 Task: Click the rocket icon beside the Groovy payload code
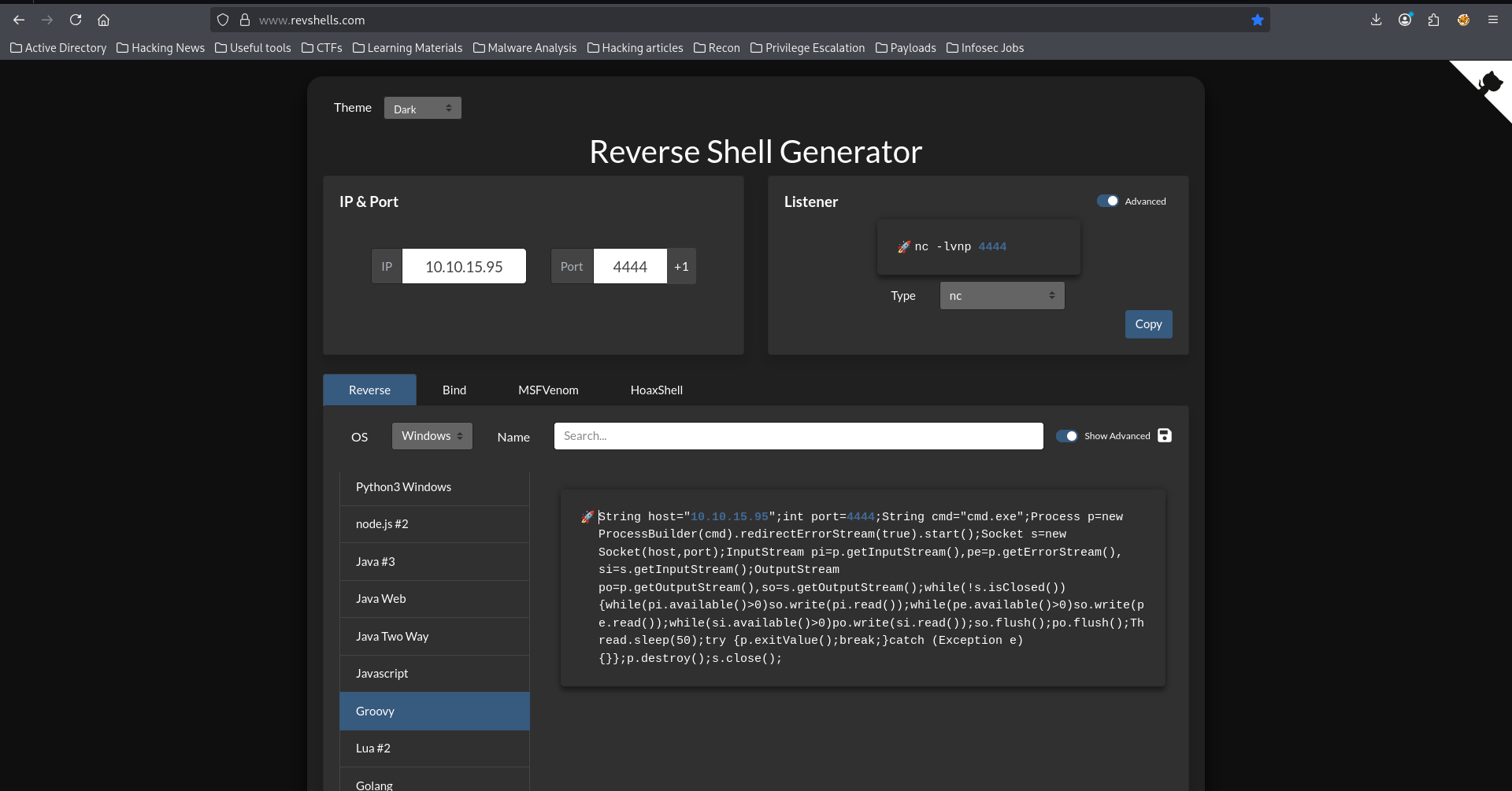[586, 516]
